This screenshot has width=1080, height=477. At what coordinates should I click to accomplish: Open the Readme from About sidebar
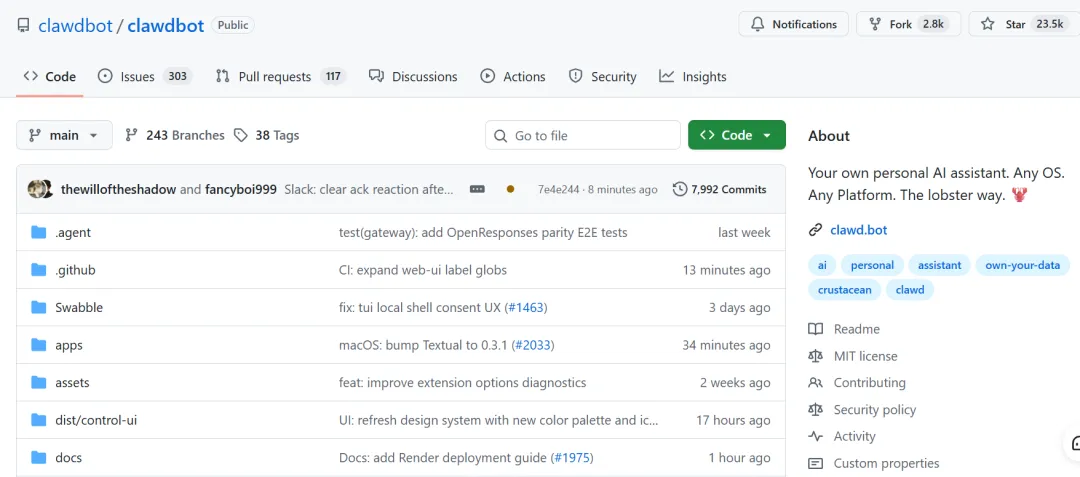pyautogui.click(x=856, y=329)
